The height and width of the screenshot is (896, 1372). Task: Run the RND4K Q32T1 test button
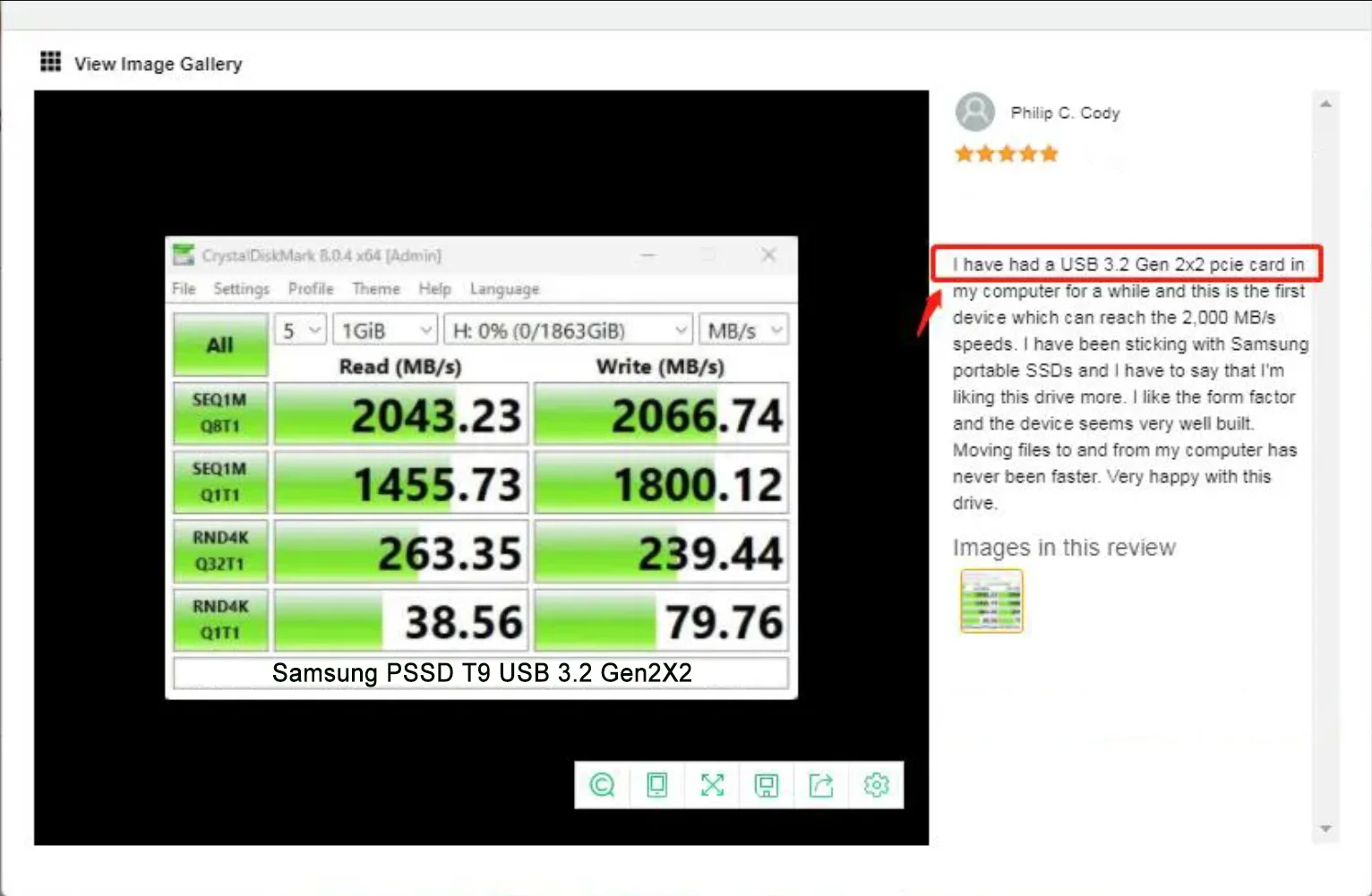220,551
